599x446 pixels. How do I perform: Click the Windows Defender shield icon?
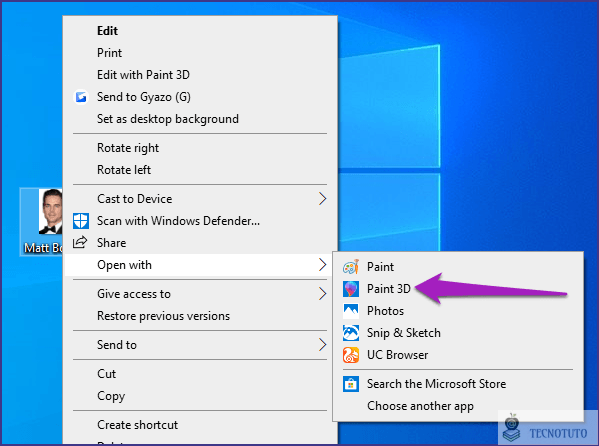pos(81,221)
